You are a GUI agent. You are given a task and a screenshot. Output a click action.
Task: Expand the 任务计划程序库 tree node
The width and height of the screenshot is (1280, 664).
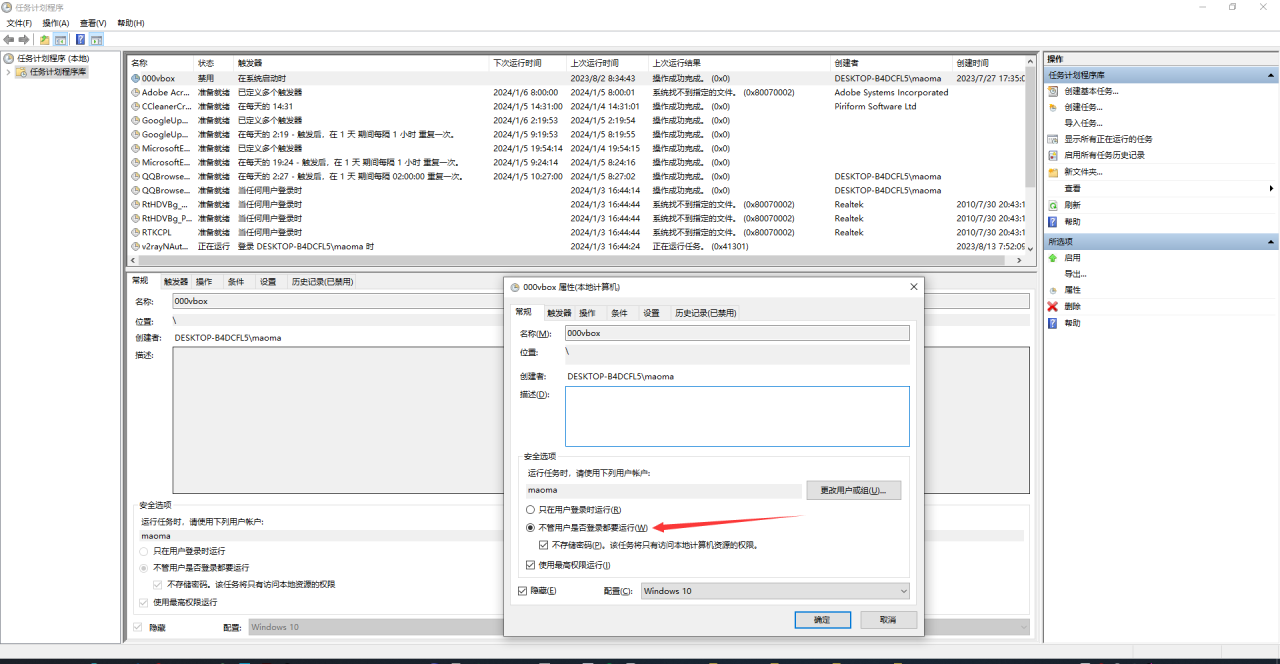(x=9, y=72)
